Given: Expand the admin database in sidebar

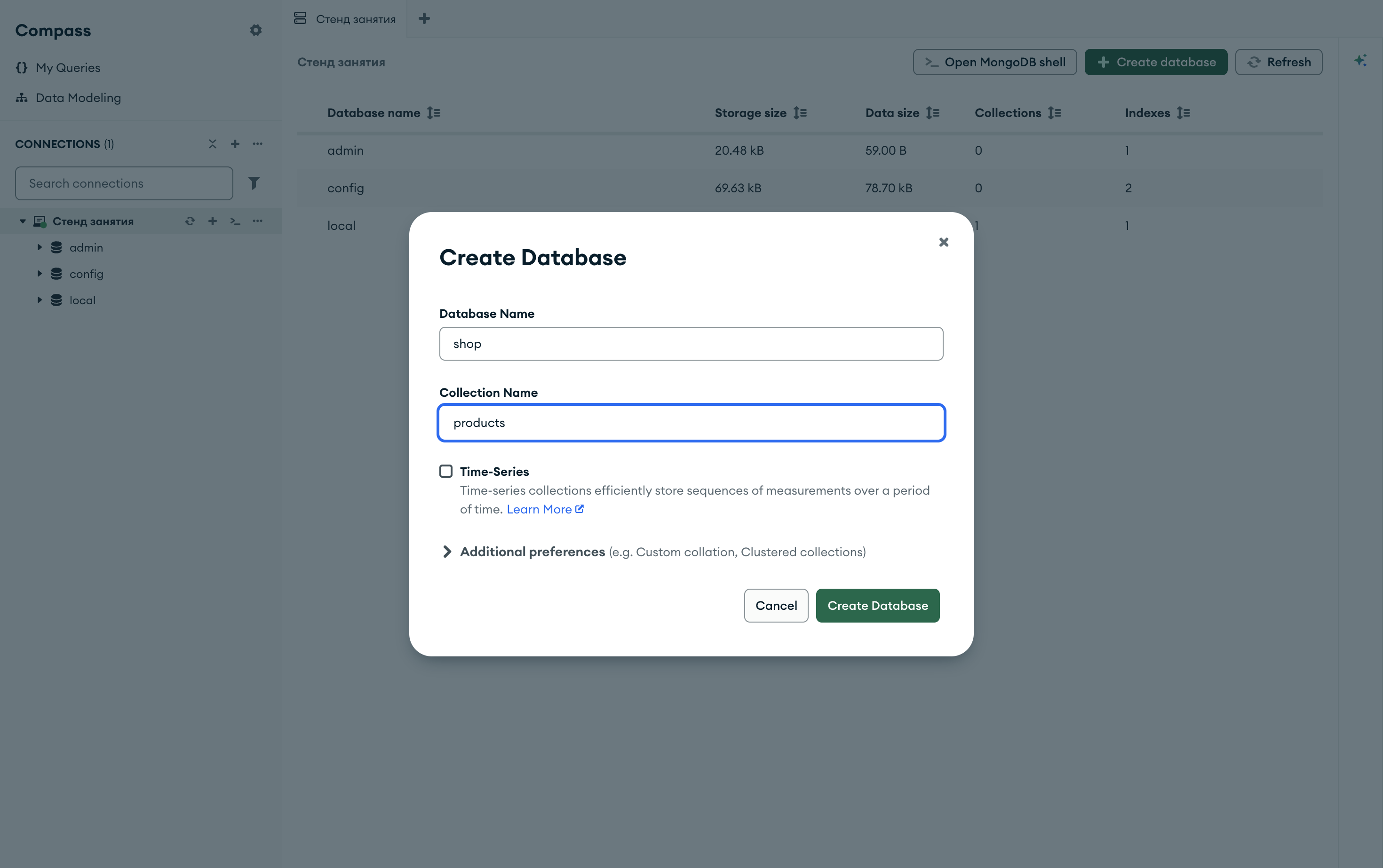Looking at the screenshot, I should (40, 247).
